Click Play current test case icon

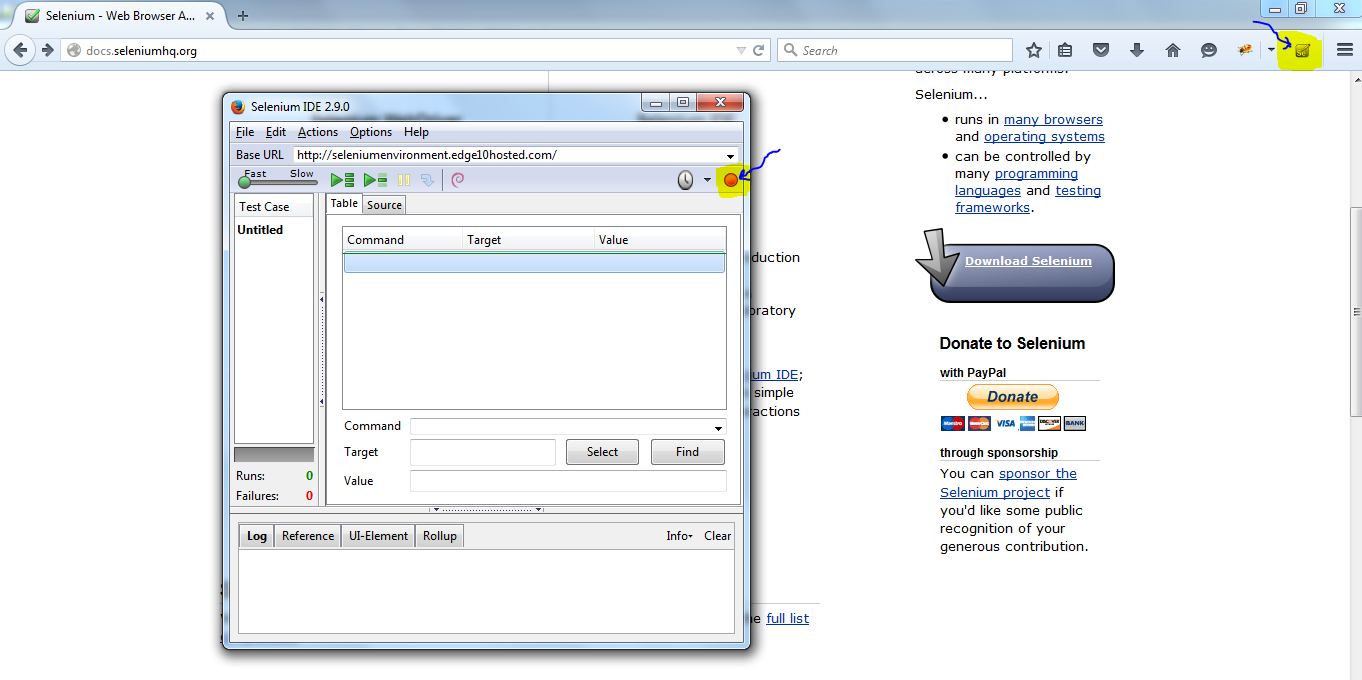pos(376,180)
